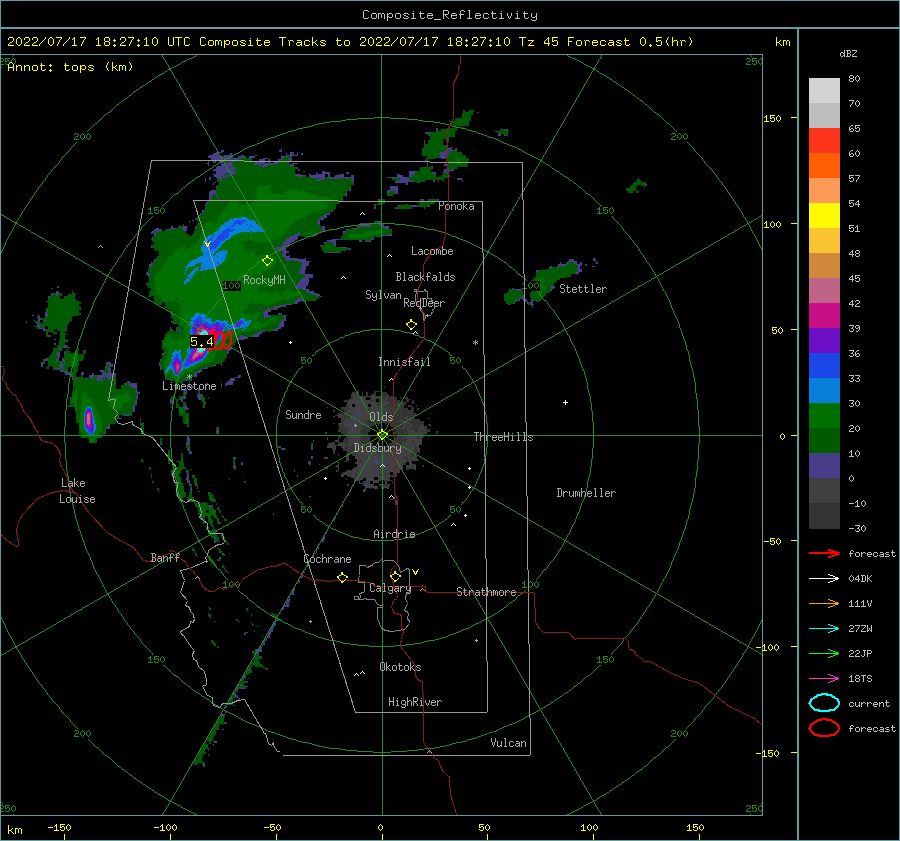
Task: Select the magenta swatch in dBZ scale
Action: [x=824, y=315]
